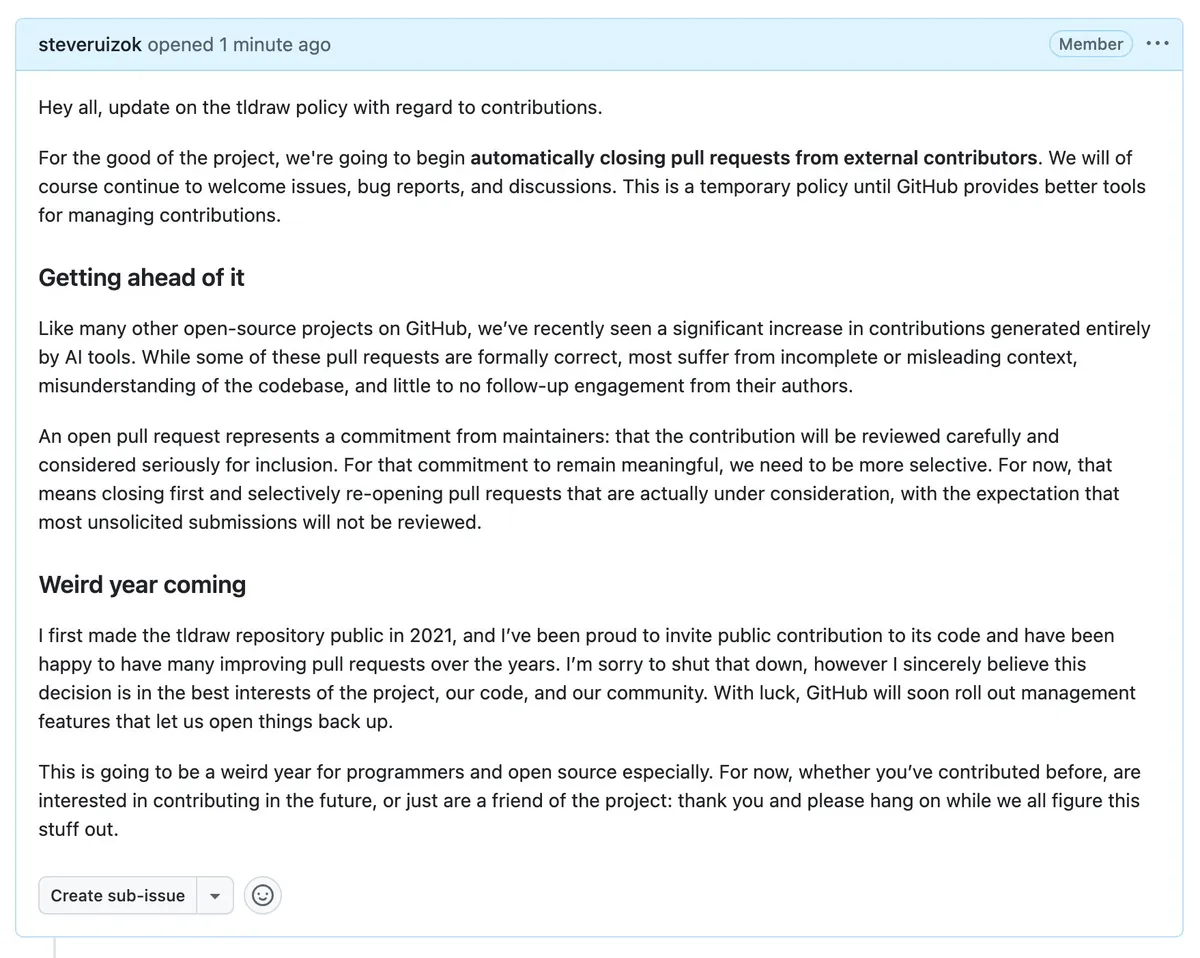Screen dimensions: 1200x958
Task: Click the "1 minute ago" timestamp
Action: click(x=275, y=45)
